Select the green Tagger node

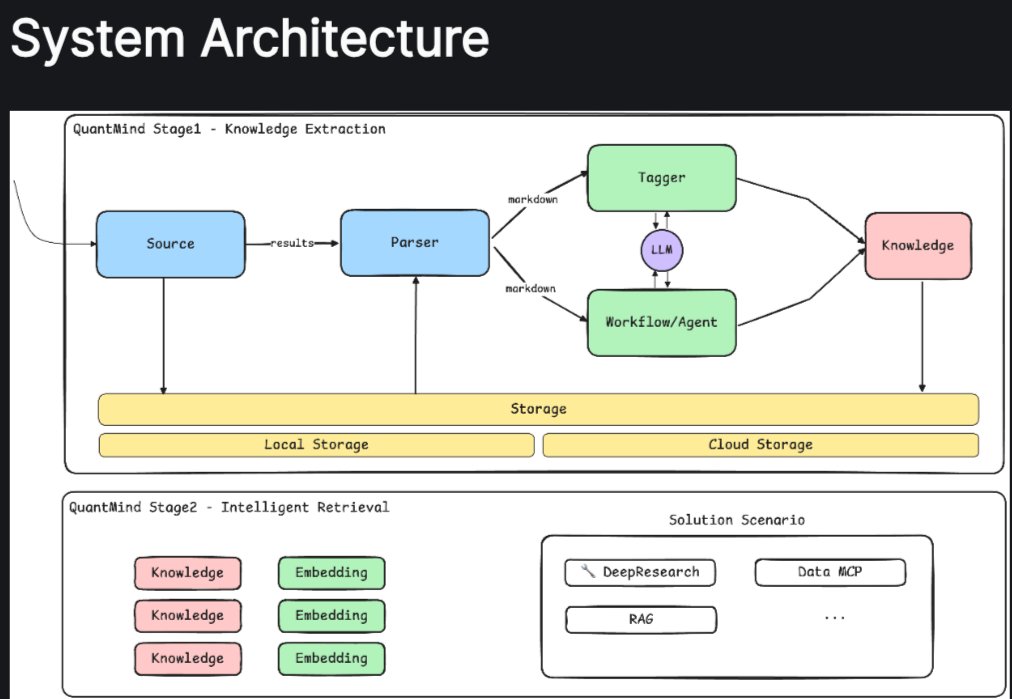(662, 177)
